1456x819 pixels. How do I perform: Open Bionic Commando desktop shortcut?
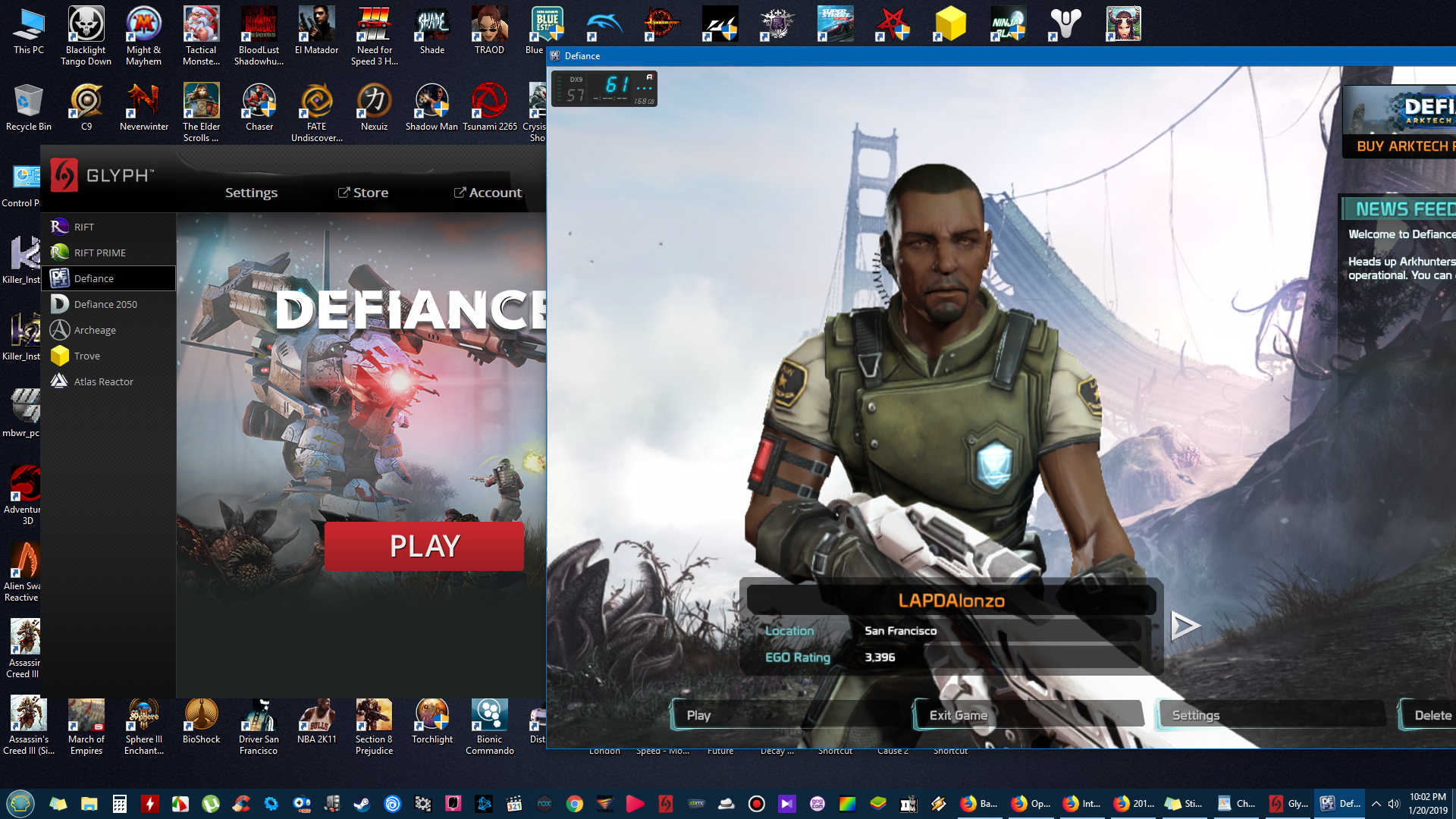point(489,727)
